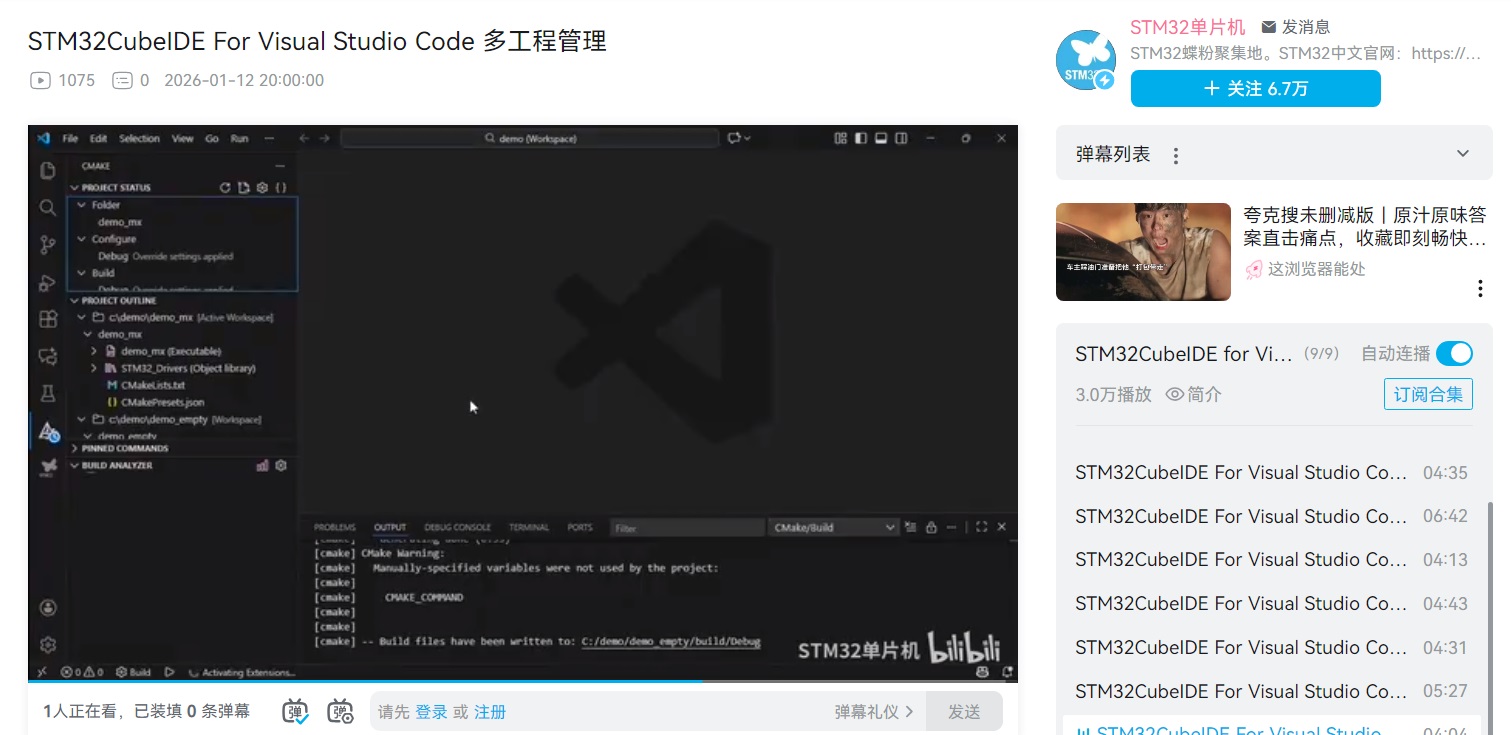1511x735 pixels.
Task: Select the playlist video lasting 04:35
Action: [x=1240, y=473]
